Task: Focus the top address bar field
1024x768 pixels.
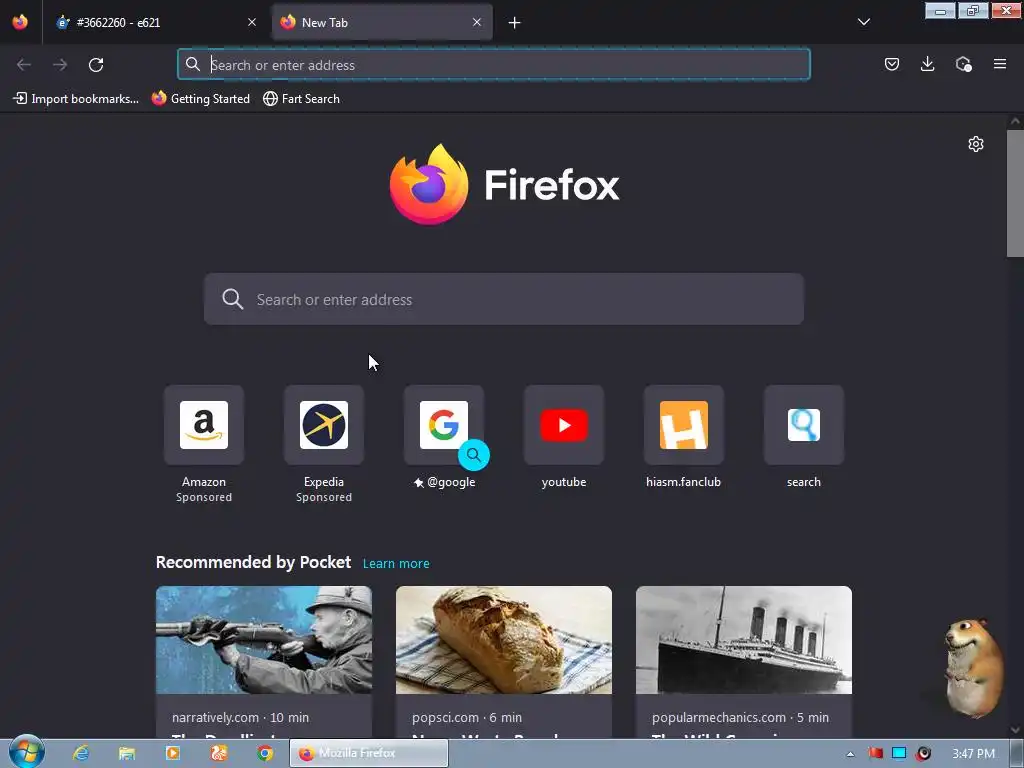Action: tap(494, 64)
